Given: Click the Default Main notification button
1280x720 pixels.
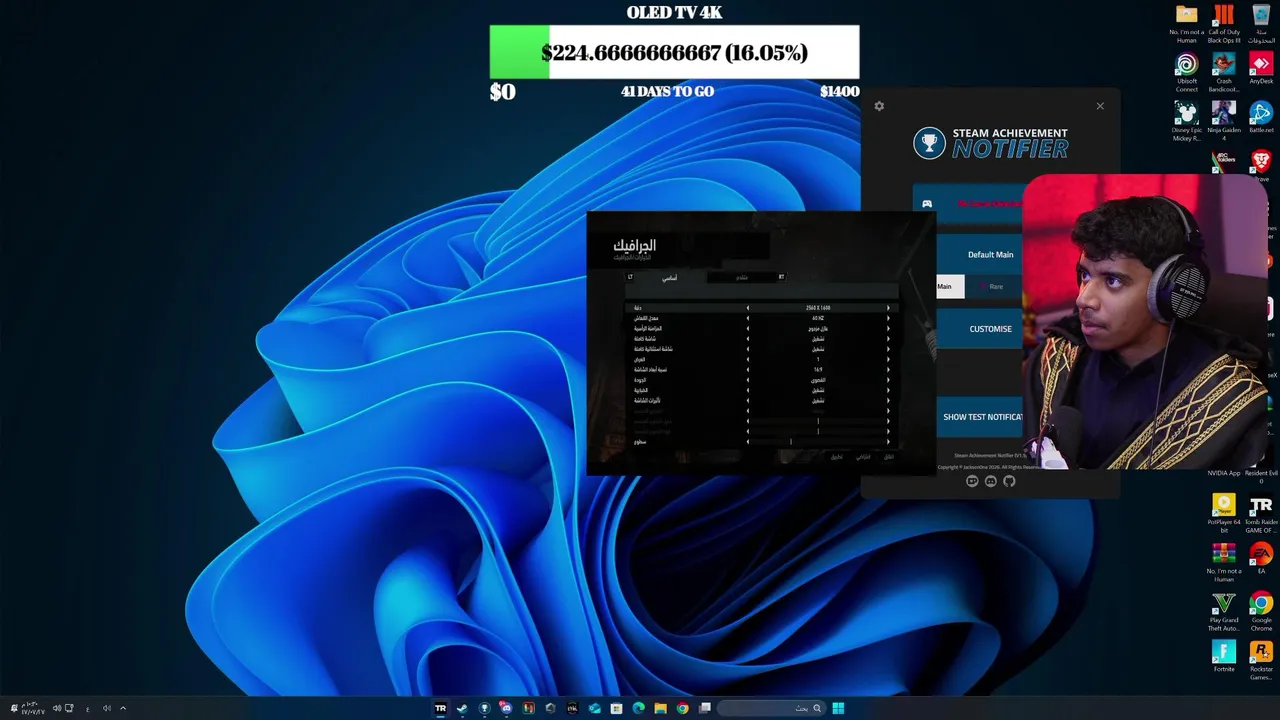Looking at the screenshot, I should coord(980,254).
